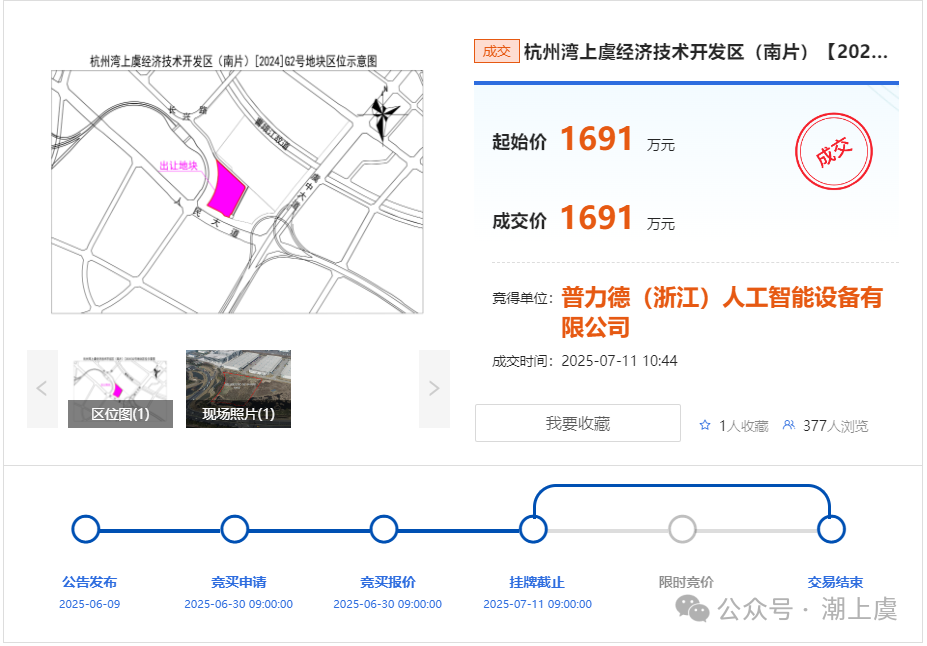Click the 公告发布 label
927x646 pixels.
(x=90, y=582)
